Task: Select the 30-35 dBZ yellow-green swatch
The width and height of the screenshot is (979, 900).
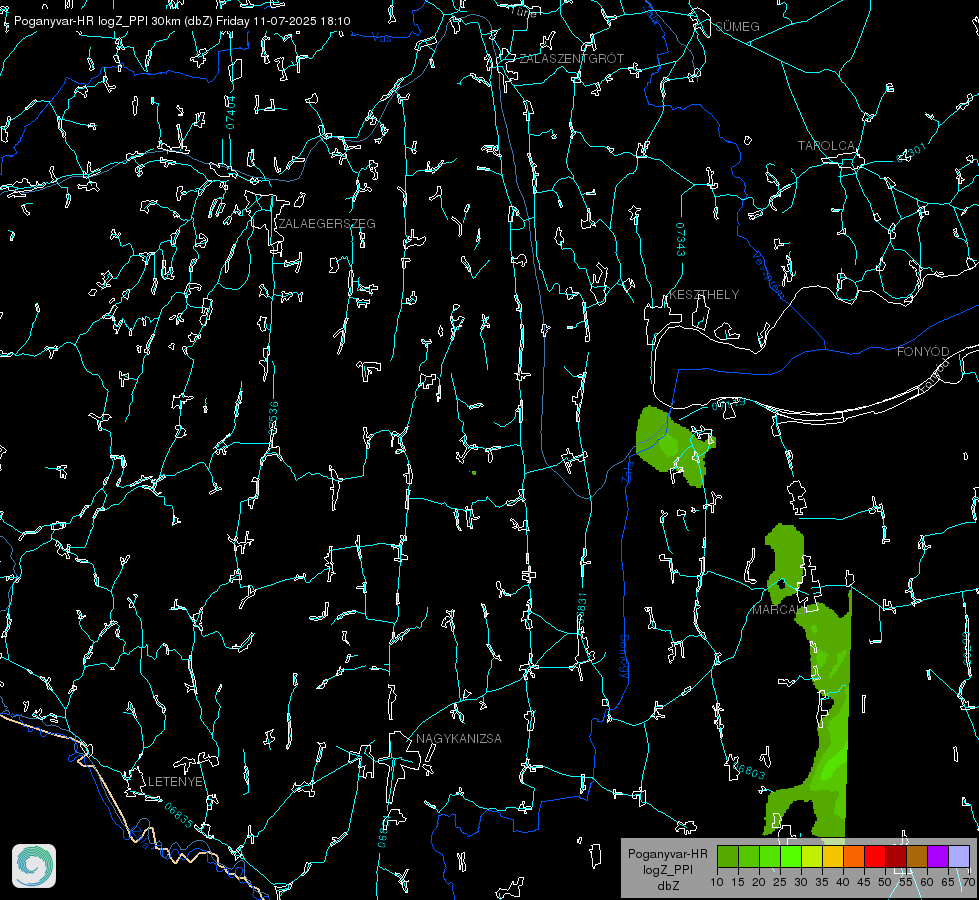Action: [x=812, y=856]
